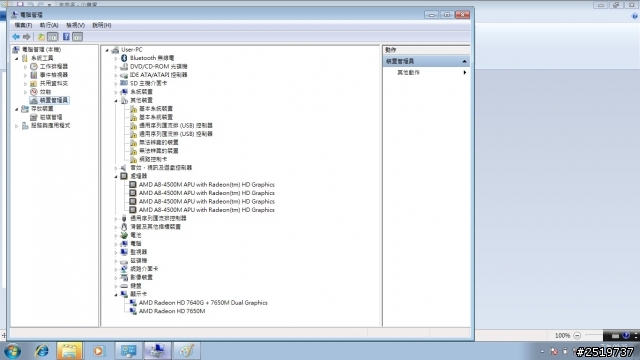Select the 影像裝置 imaging device icon
The height and width of the screenshot is (360, 640).
[x=124, y=278]
